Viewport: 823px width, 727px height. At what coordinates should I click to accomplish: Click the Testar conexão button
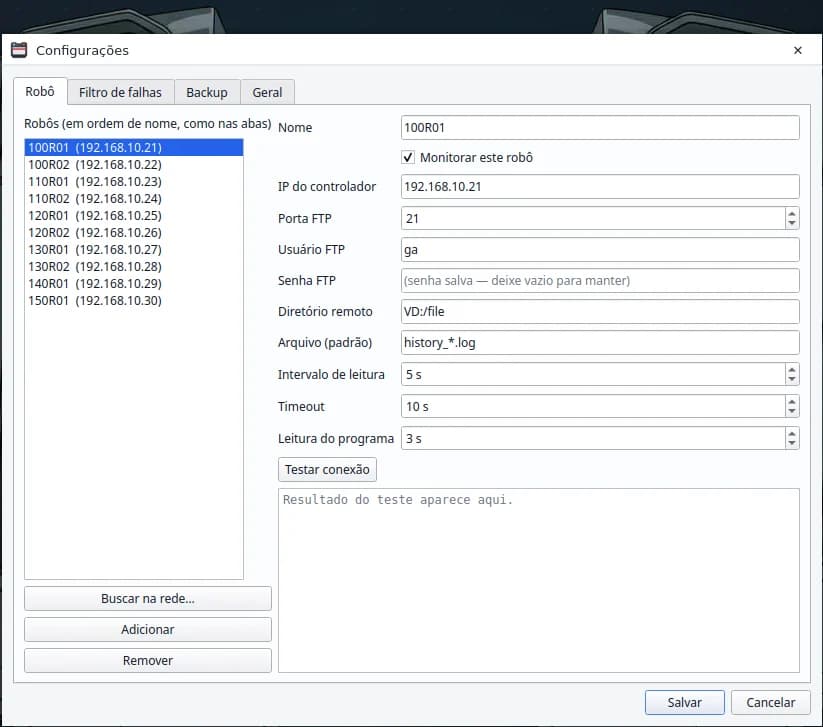coord(327,469)
